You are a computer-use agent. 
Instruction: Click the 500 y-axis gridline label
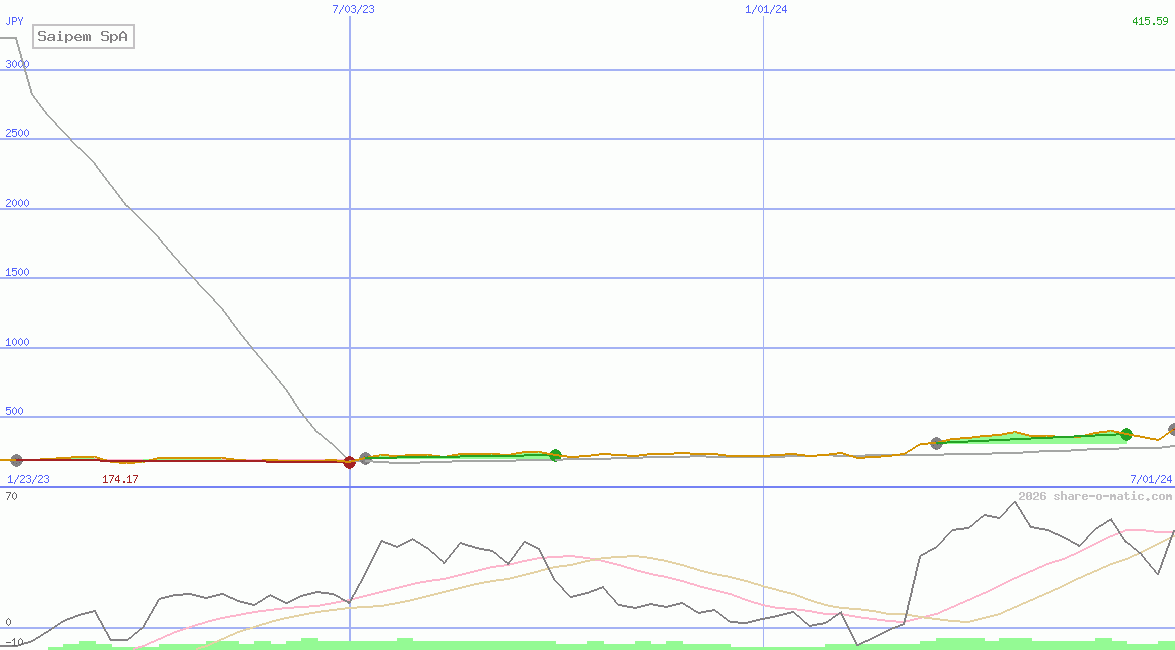pos(14,411)
